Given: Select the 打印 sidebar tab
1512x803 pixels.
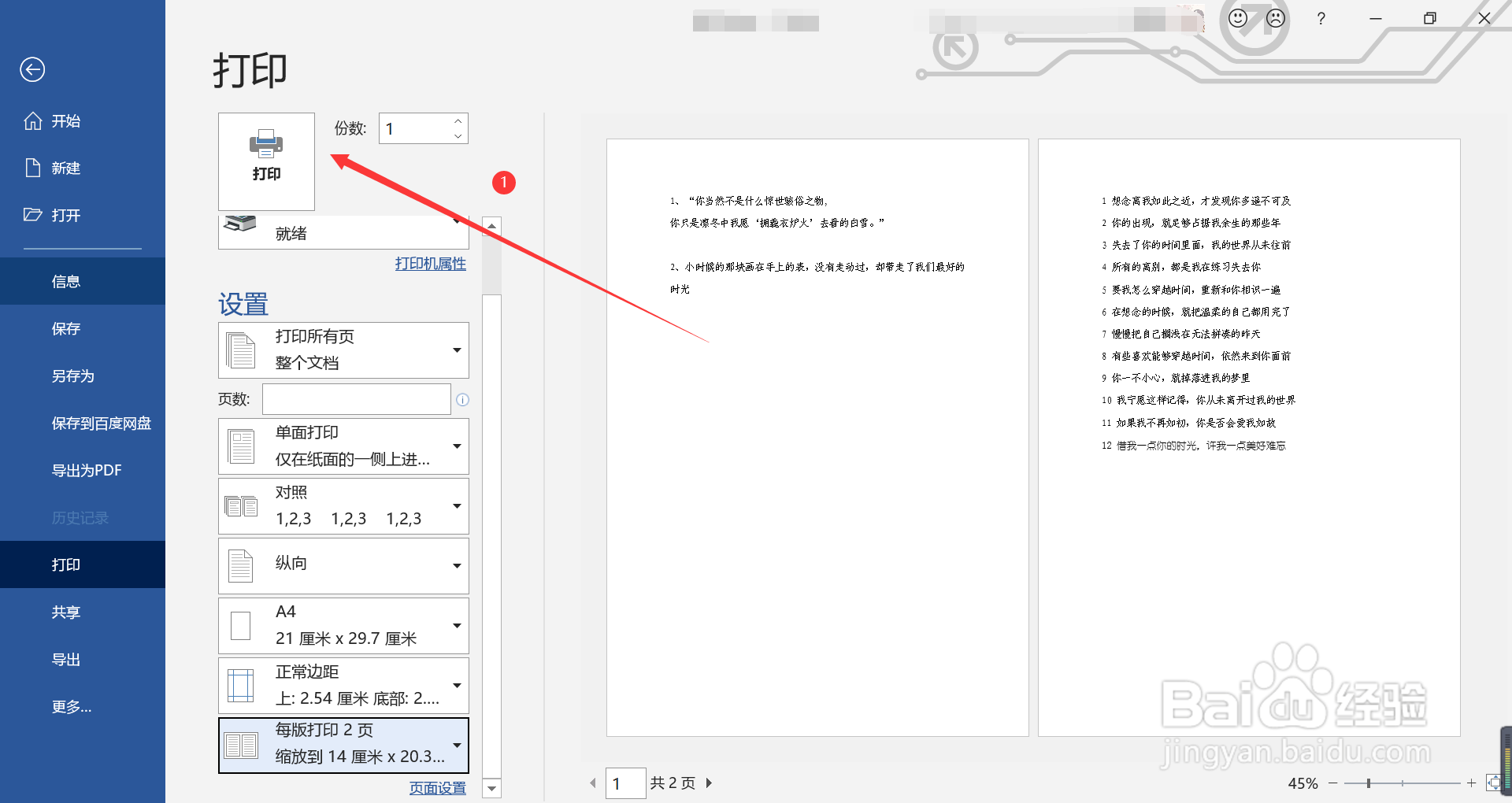Looking at the screenshot, I should (x=83, y=564).
